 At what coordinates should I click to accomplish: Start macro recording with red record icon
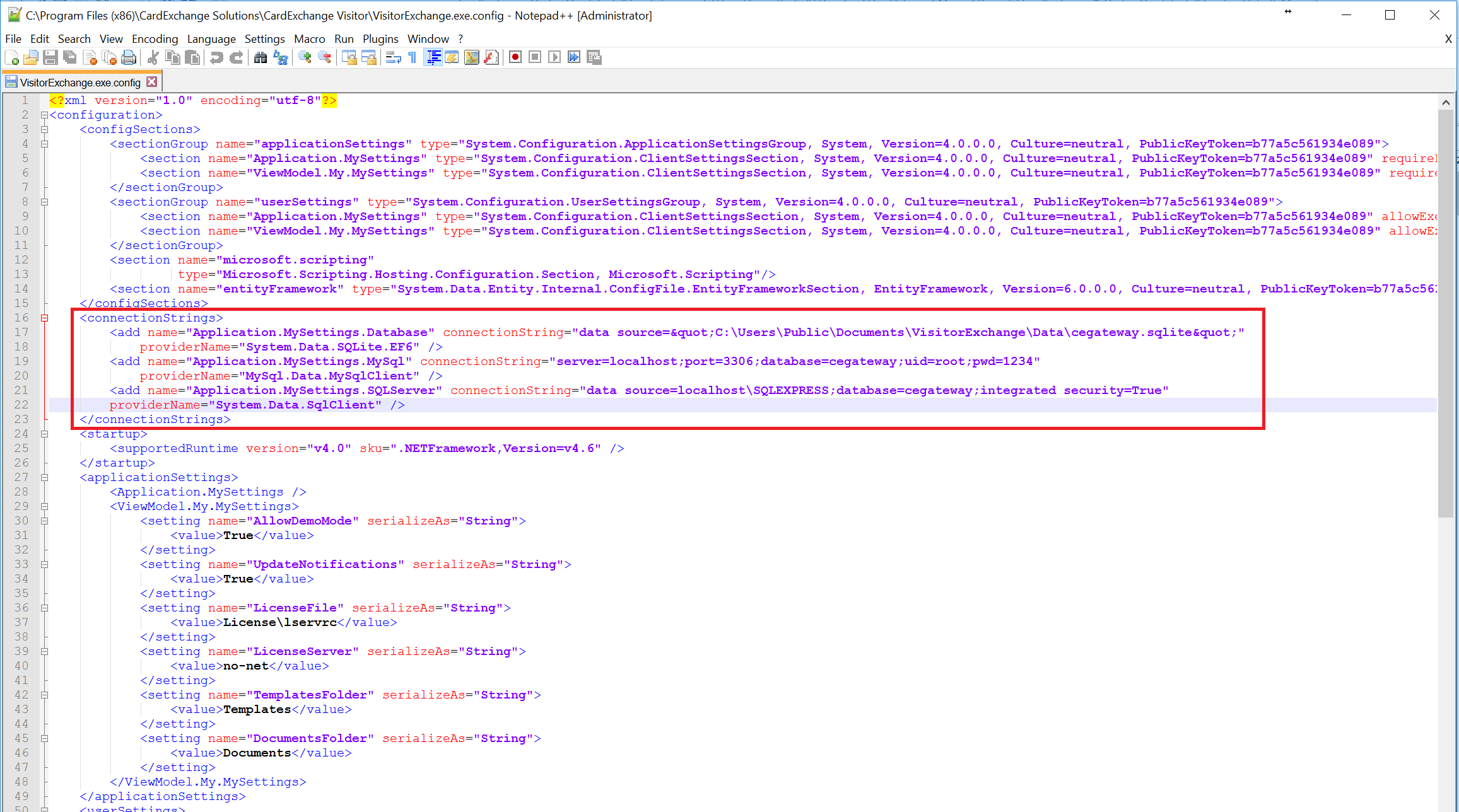click(x=515, y=58)
